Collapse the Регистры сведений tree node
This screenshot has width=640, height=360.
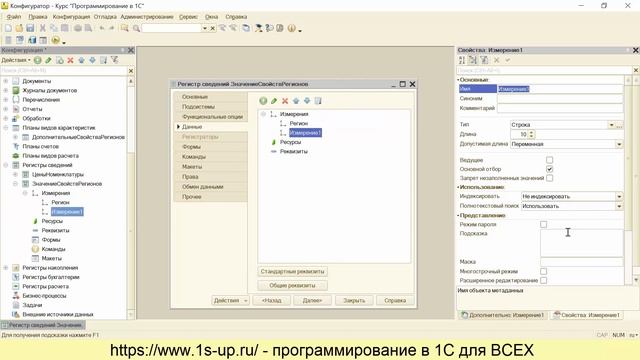[x=6, y=165]
